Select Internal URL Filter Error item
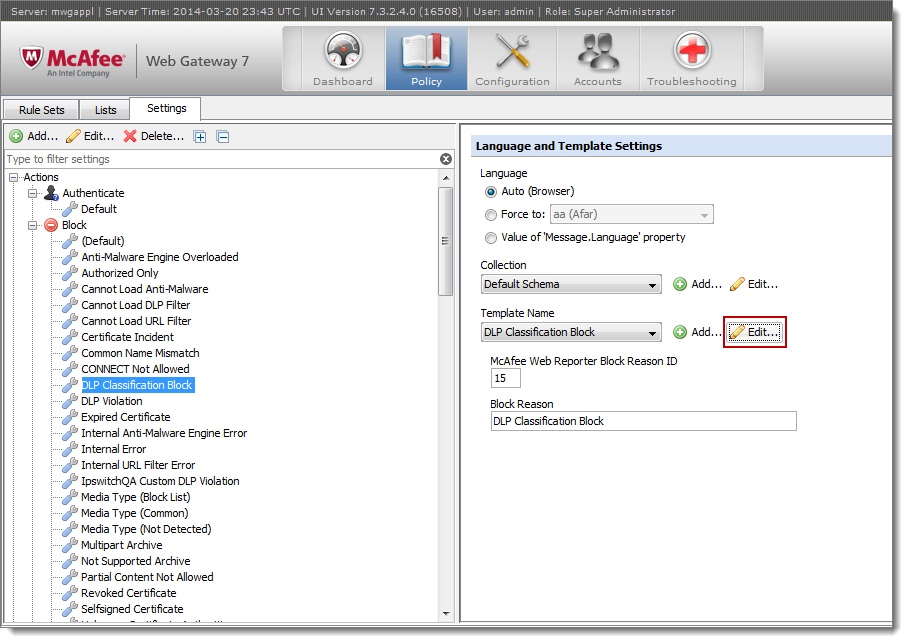This screenshot has height=643, width=908. click(138, 465)
